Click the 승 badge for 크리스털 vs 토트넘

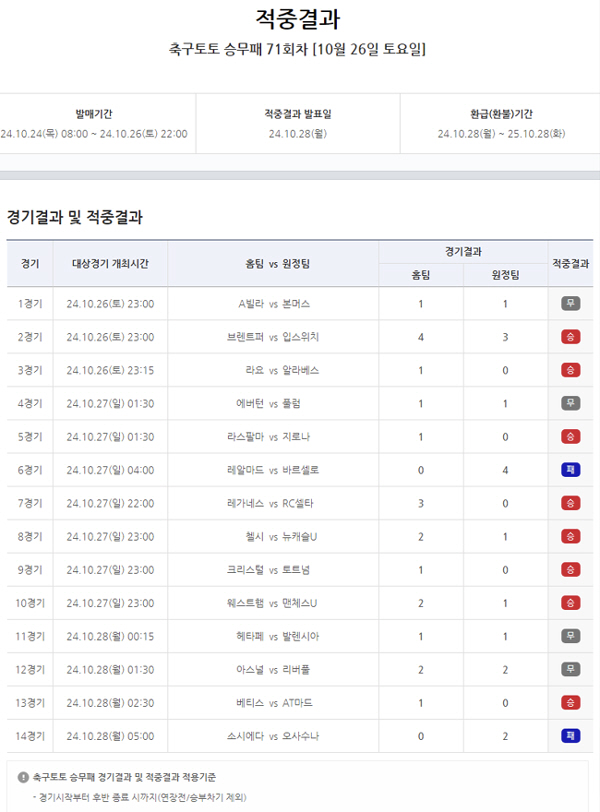570,570
